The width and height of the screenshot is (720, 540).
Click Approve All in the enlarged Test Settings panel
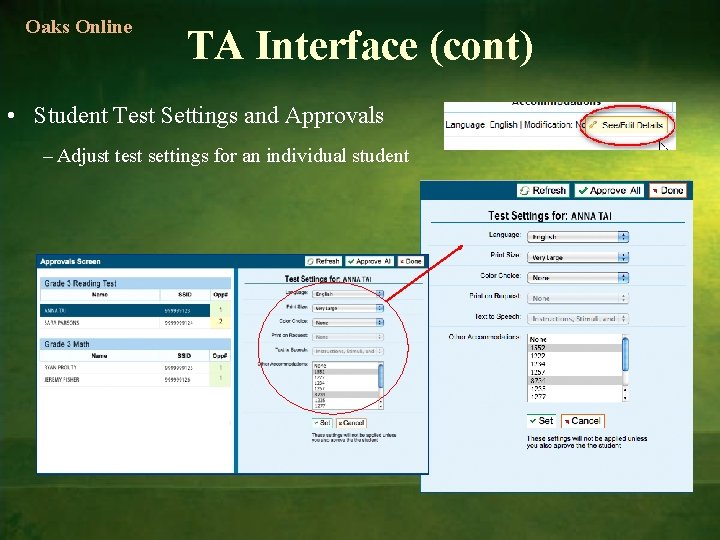click(x=609, y=190)
